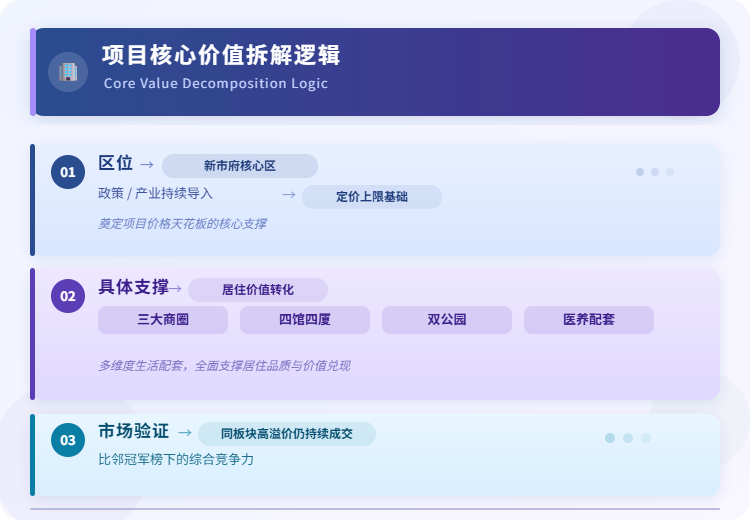Select the 定价上限基础 pill

372,197
